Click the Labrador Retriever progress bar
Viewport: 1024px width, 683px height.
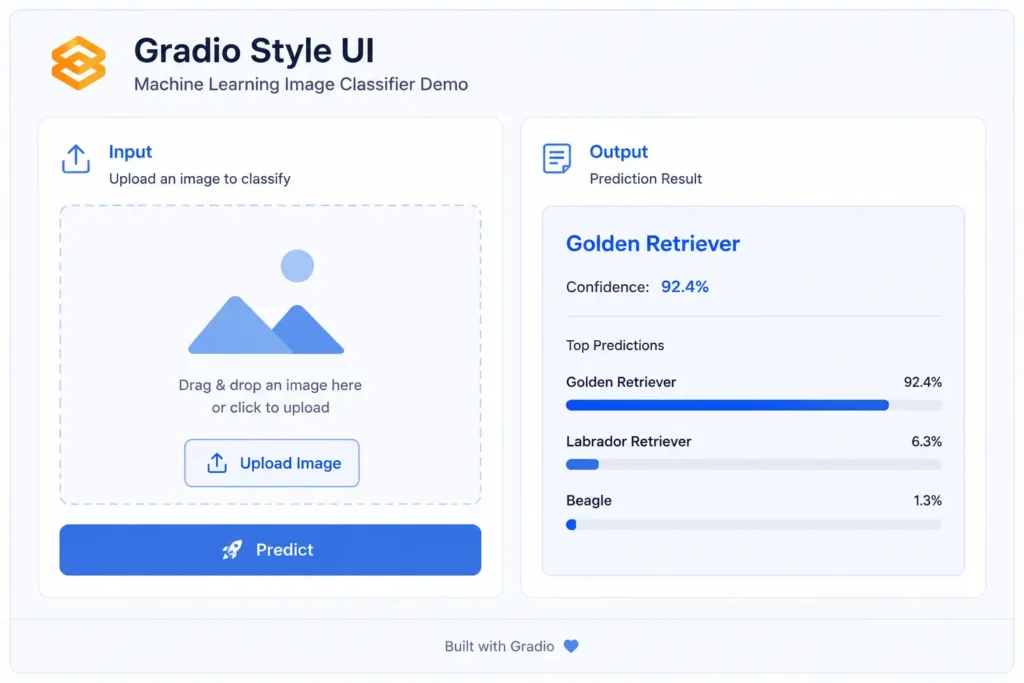tap(754, 464)
